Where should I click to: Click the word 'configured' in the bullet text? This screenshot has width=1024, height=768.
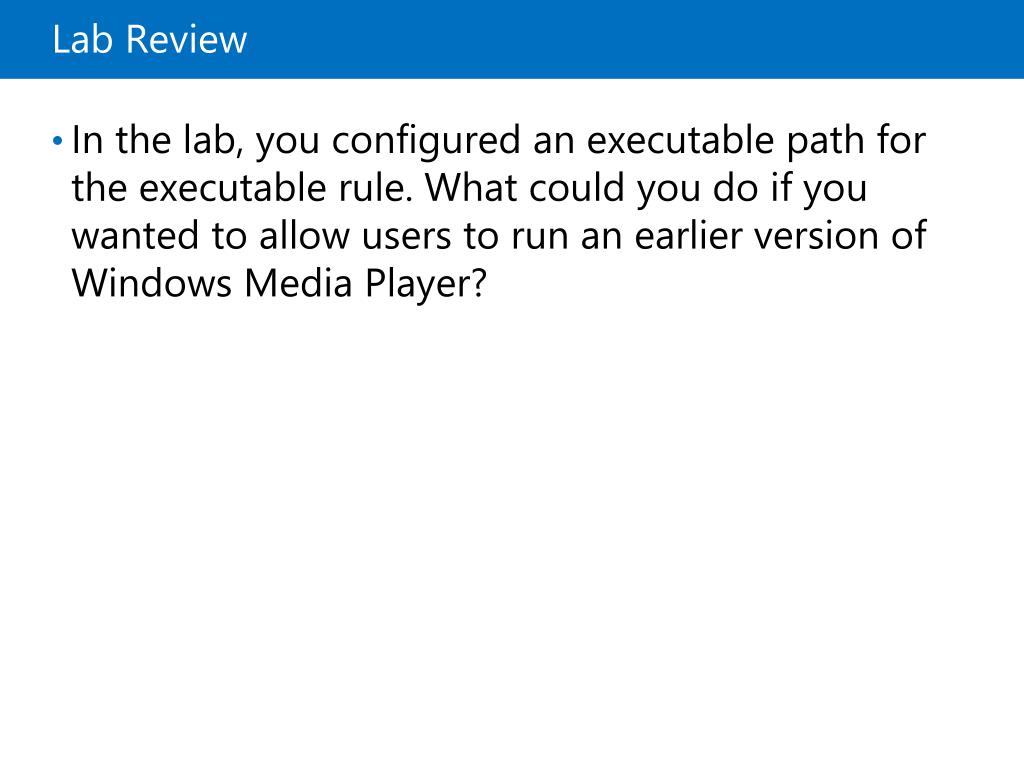tap(426, 141)
